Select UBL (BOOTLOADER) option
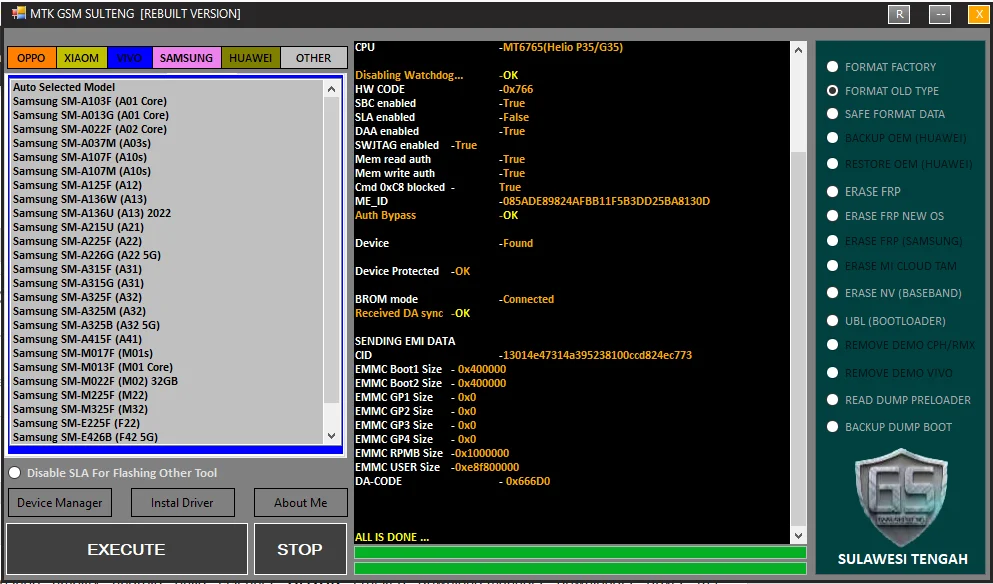The height and width of the screenshot is (584, 993). click(886, 321)
